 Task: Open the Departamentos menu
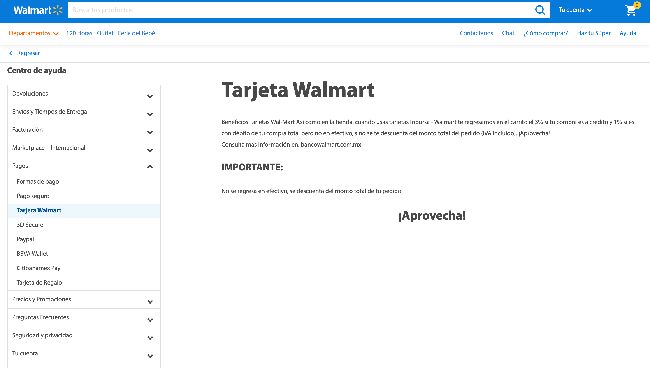pyautogui.click(x=34, y=33)
